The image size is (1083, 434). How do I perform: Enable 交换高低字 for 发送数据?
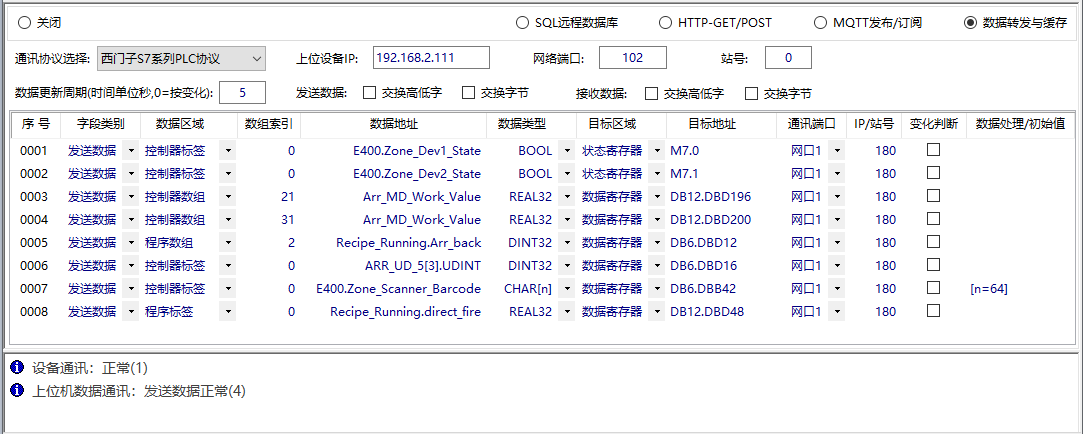tap(370, 93)
